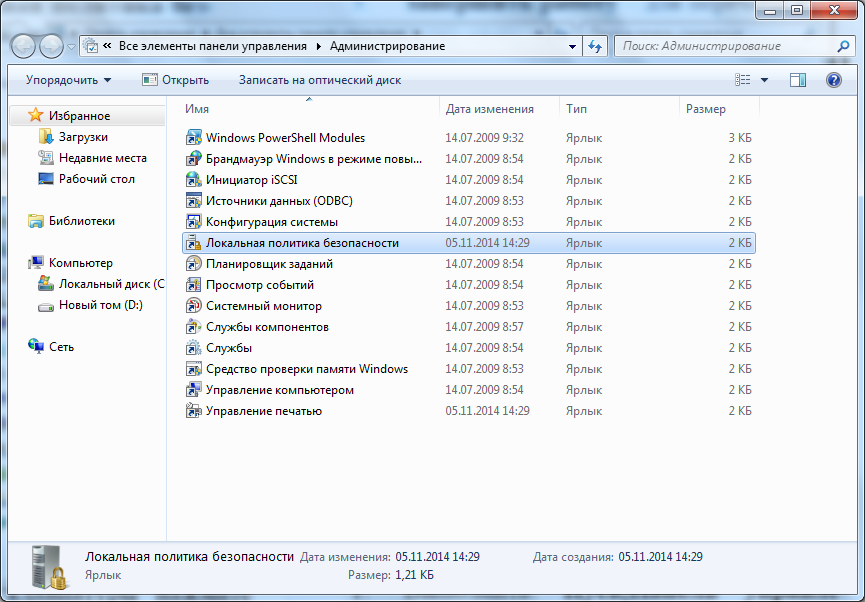Viewport: 865px width, 602px height.
Task: Click the Новый том (D:) drive icon
Action: click(46, 306)
